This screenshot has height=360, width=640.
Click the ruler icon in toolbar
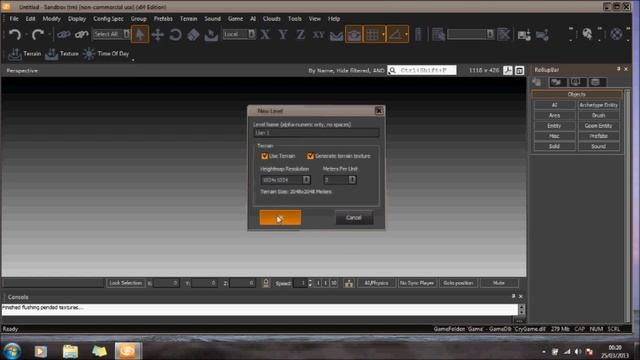tap(418, 35)
